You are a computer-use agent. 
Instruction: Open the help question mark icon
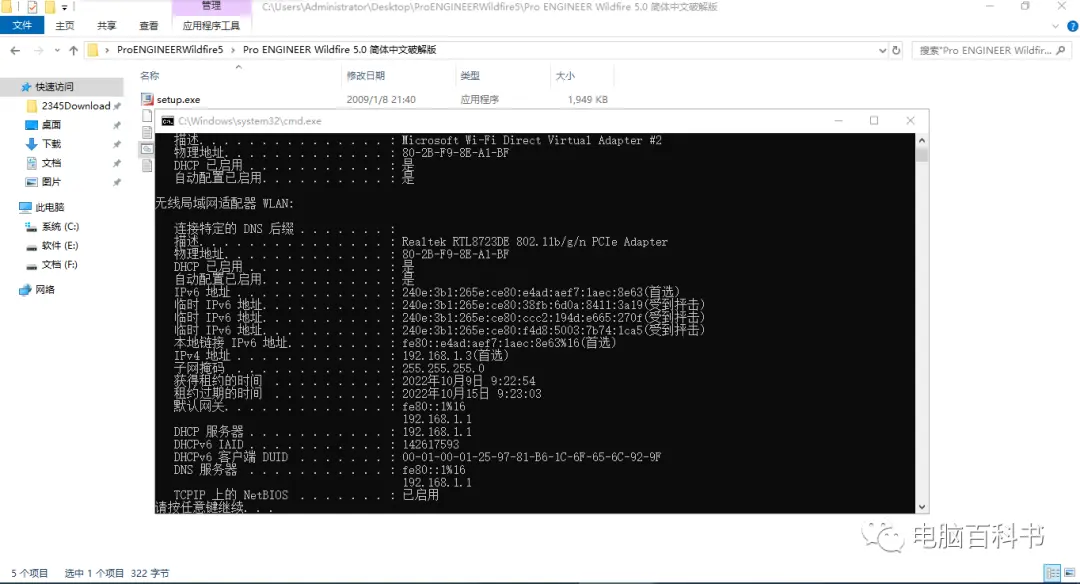click(x=1072, y=26)
